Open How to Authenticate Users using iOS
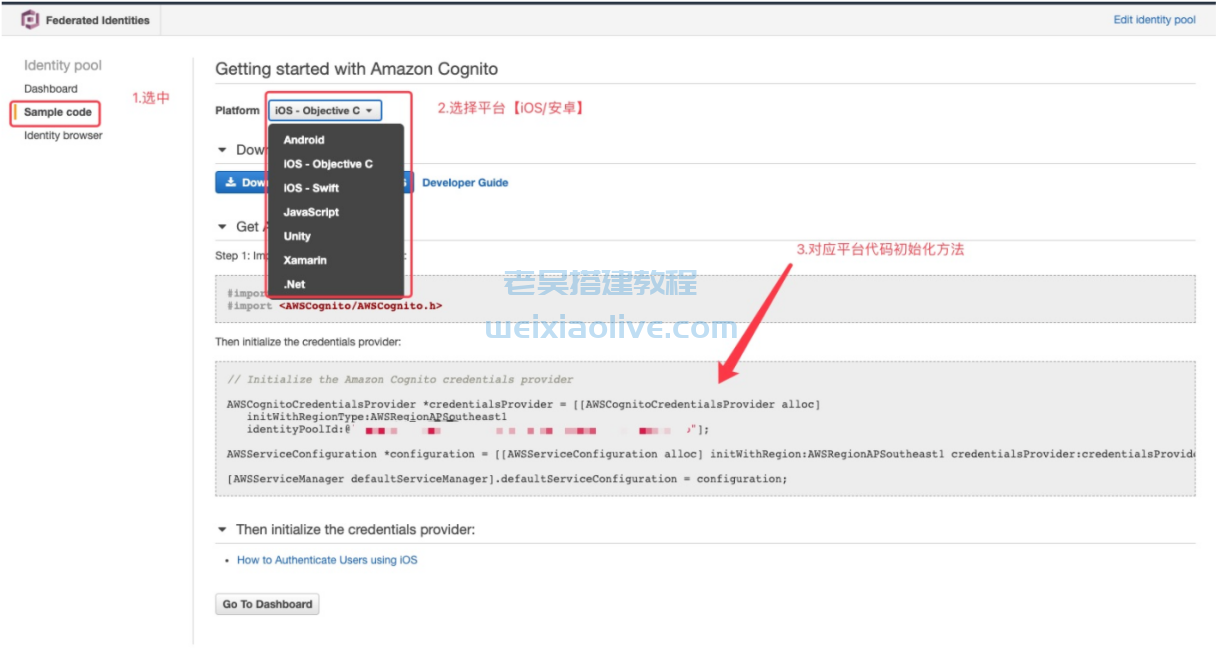The image size is (1221, 658). click(x=327, y=560)
